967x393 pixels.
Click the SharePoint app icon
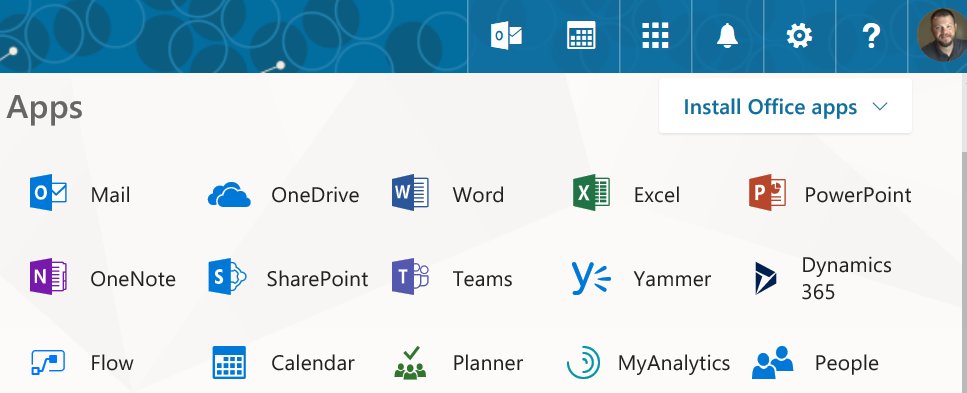[x=227, y=276]
